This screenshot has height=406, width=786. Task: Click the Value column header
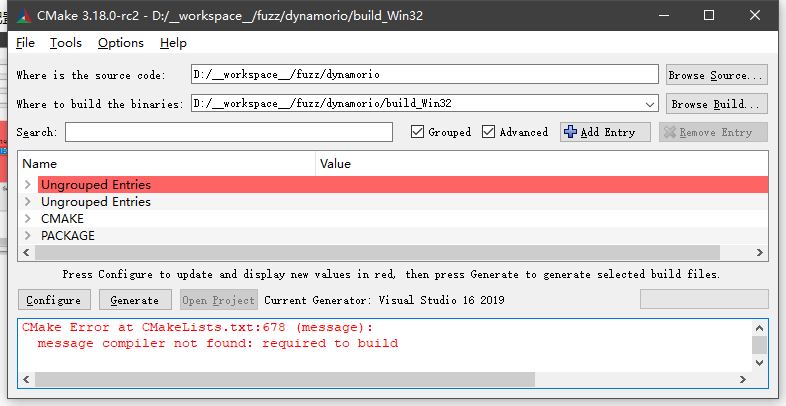click(x=542, y=164)
